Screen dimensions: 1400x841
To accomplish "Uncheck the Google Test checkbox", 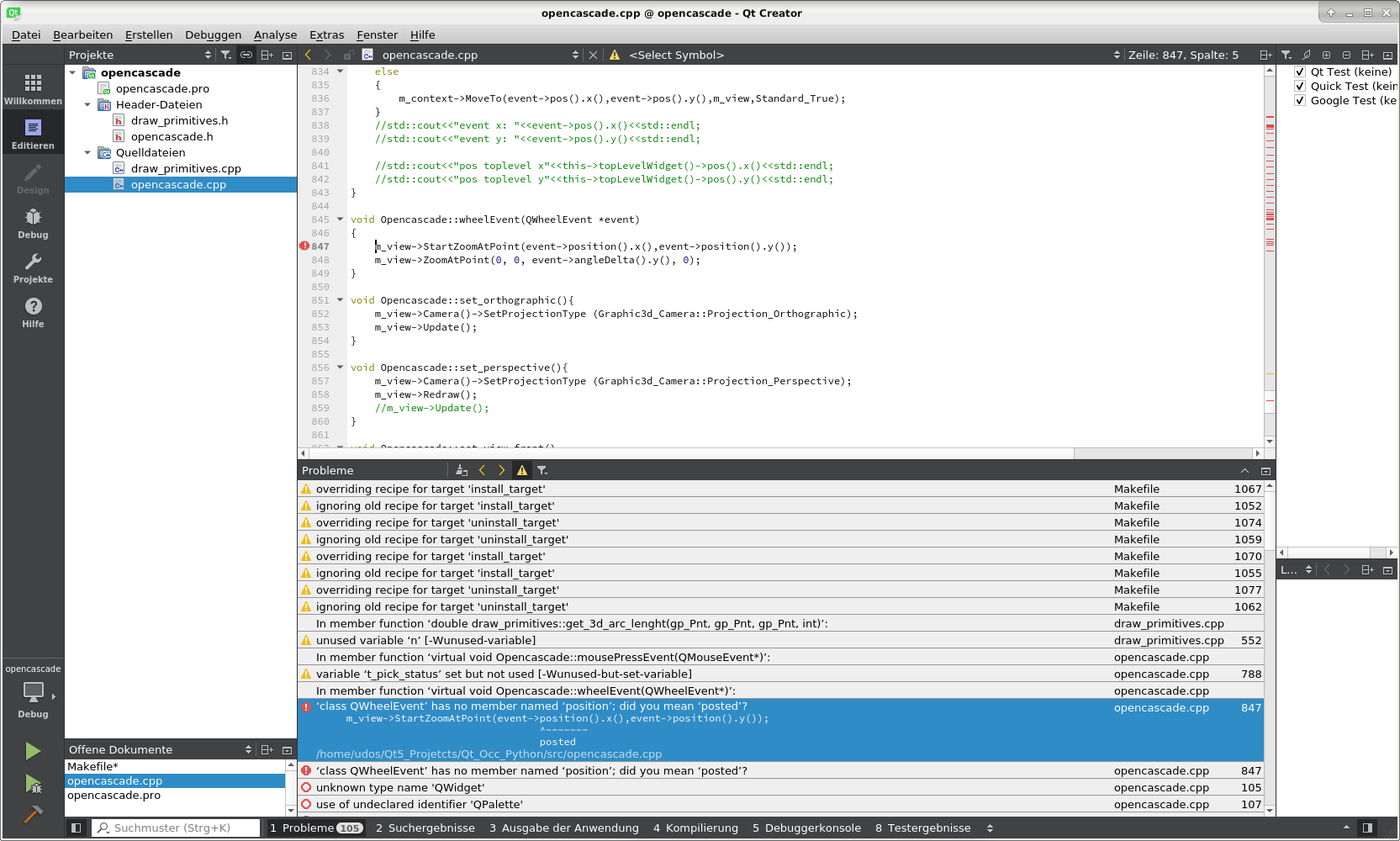I will tap(1300, 101).
